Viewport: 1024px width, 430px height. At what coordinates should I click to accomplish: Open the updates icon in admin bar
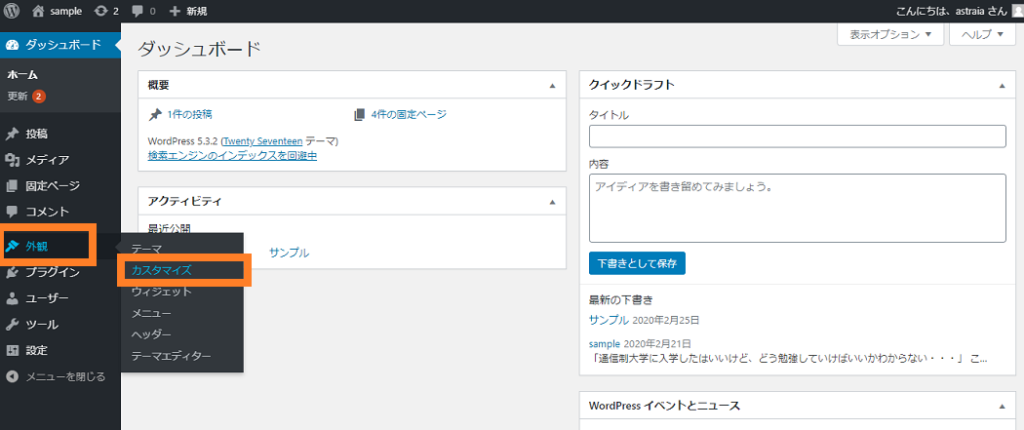click(x=101, y=11)
